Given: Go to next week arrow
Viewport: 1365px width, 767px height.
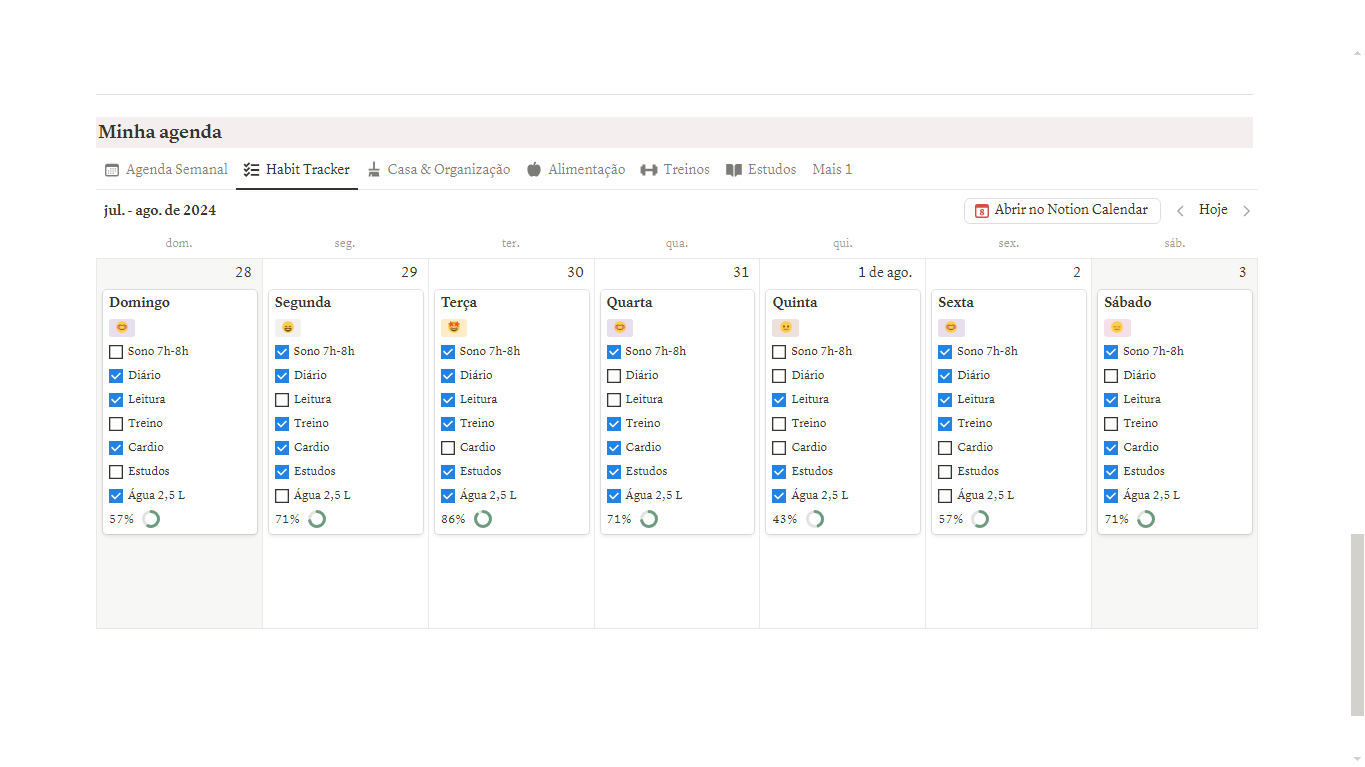Looking at the screenshot, I should click(x=1246, y=211).
